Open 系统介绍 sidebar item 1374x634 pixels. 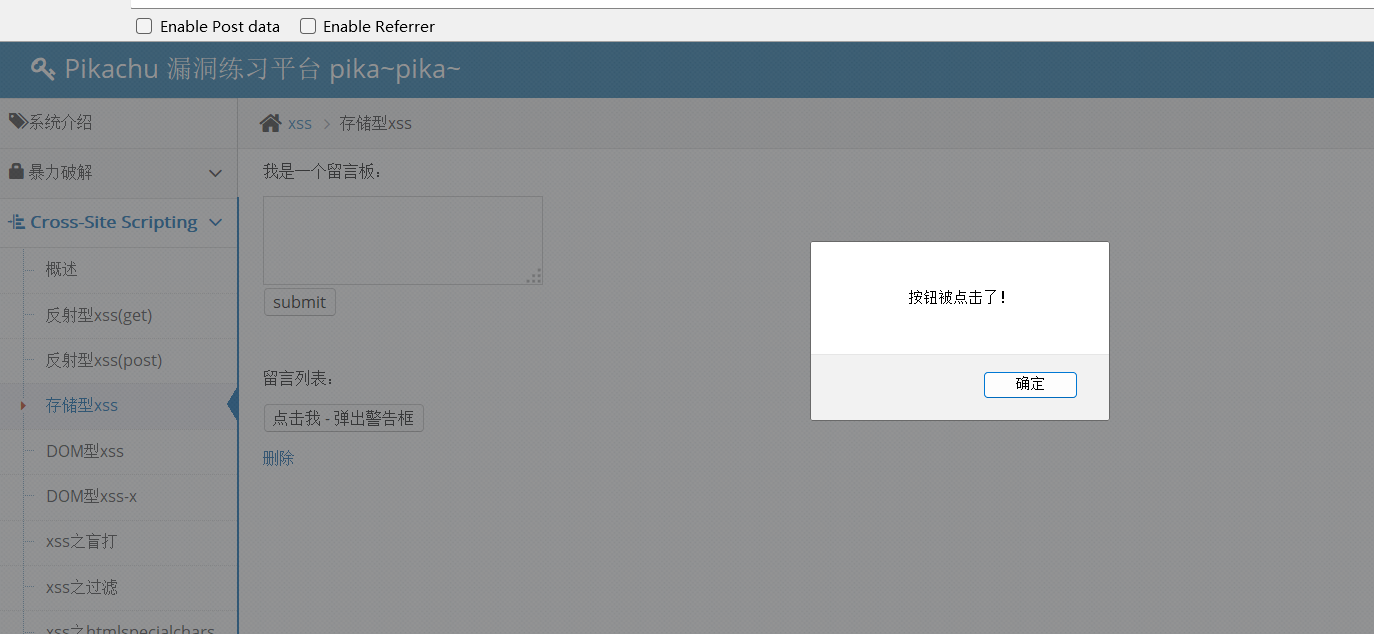(118, 122)
